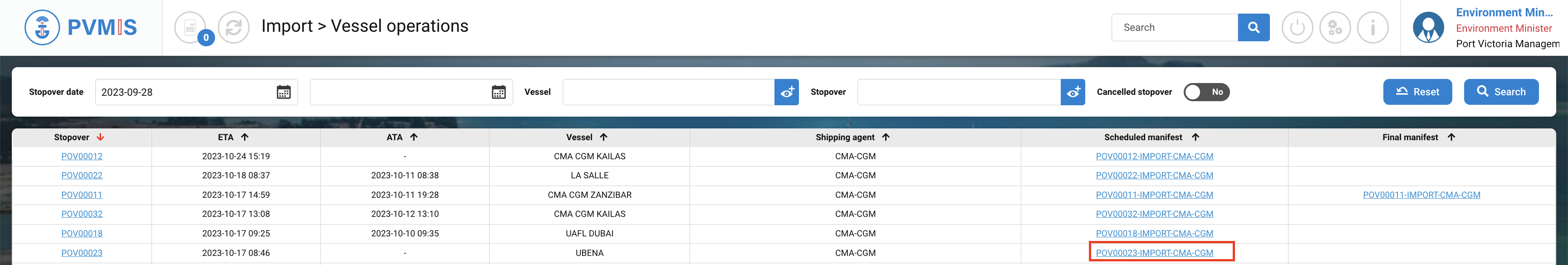The height and width of the screenshot is (265, 1568).
Task: Open the Vessel lookup eye icon
Action: 786,92
